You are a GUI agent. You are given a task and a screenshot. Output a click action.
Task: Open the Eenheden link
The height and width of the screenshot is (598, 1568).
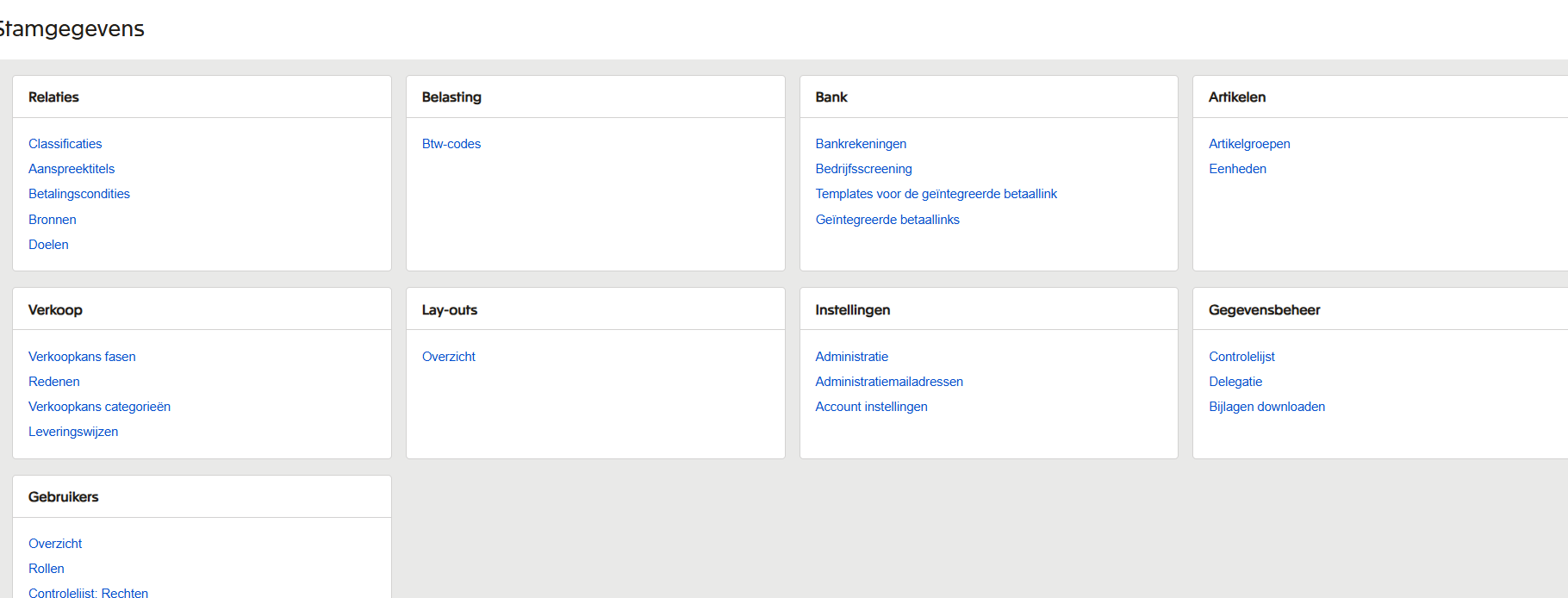tap(1237, 169)
